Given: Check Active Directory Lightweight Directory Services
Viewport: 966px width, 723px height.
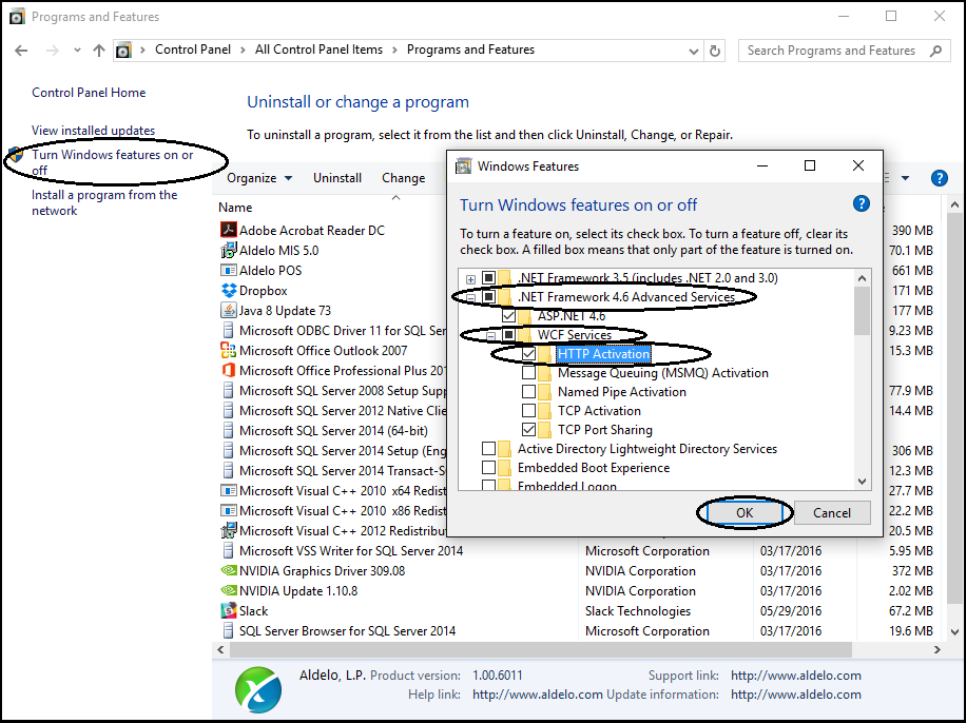Looking at the screenshot, I should point(489,448).
